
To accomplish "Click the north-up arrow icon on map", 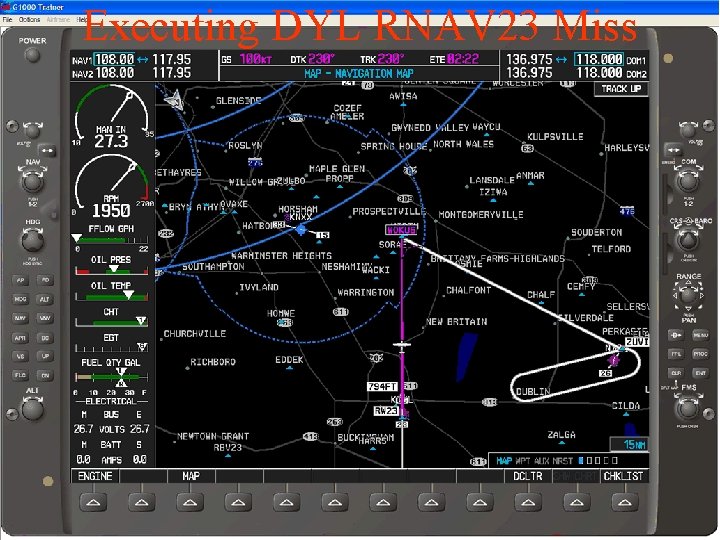I will [x=174, y=99].
